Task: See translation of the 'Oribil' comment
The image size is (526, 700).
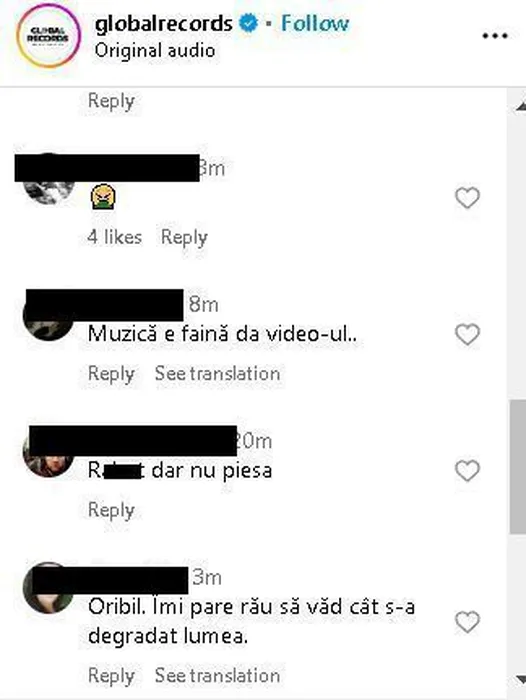Action: point(217,675)
